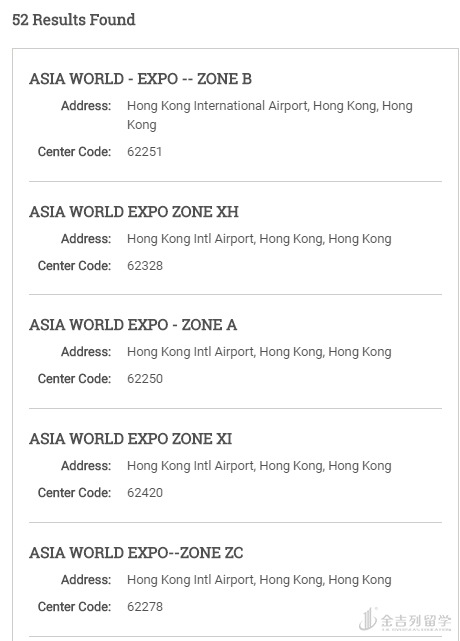Click Zone A's Hong Kong Intl Airport address
Viewport: 460px width, 641px height.
point(259,352)
